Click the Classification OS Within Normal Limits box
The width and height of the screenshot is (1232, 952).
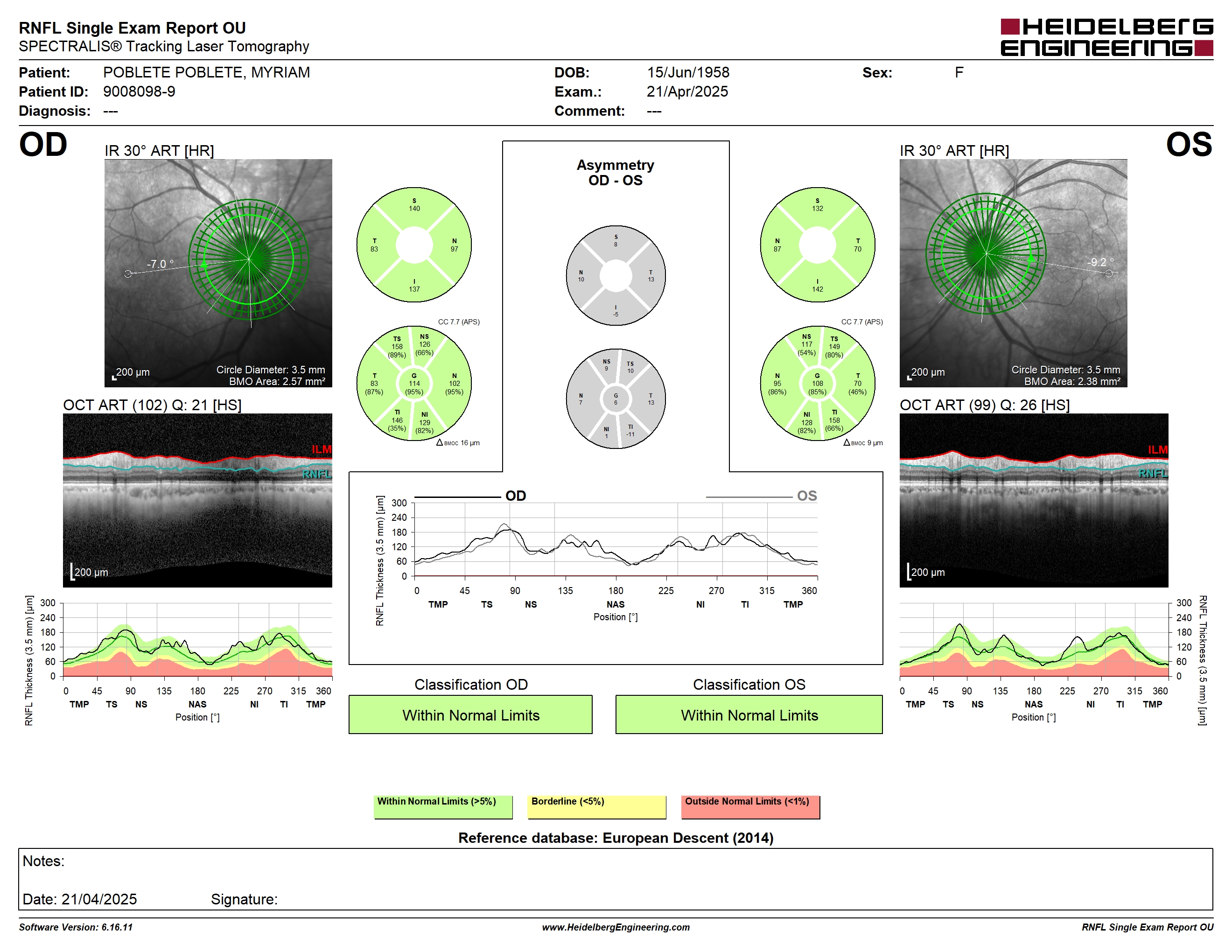[x=749, y=714]
